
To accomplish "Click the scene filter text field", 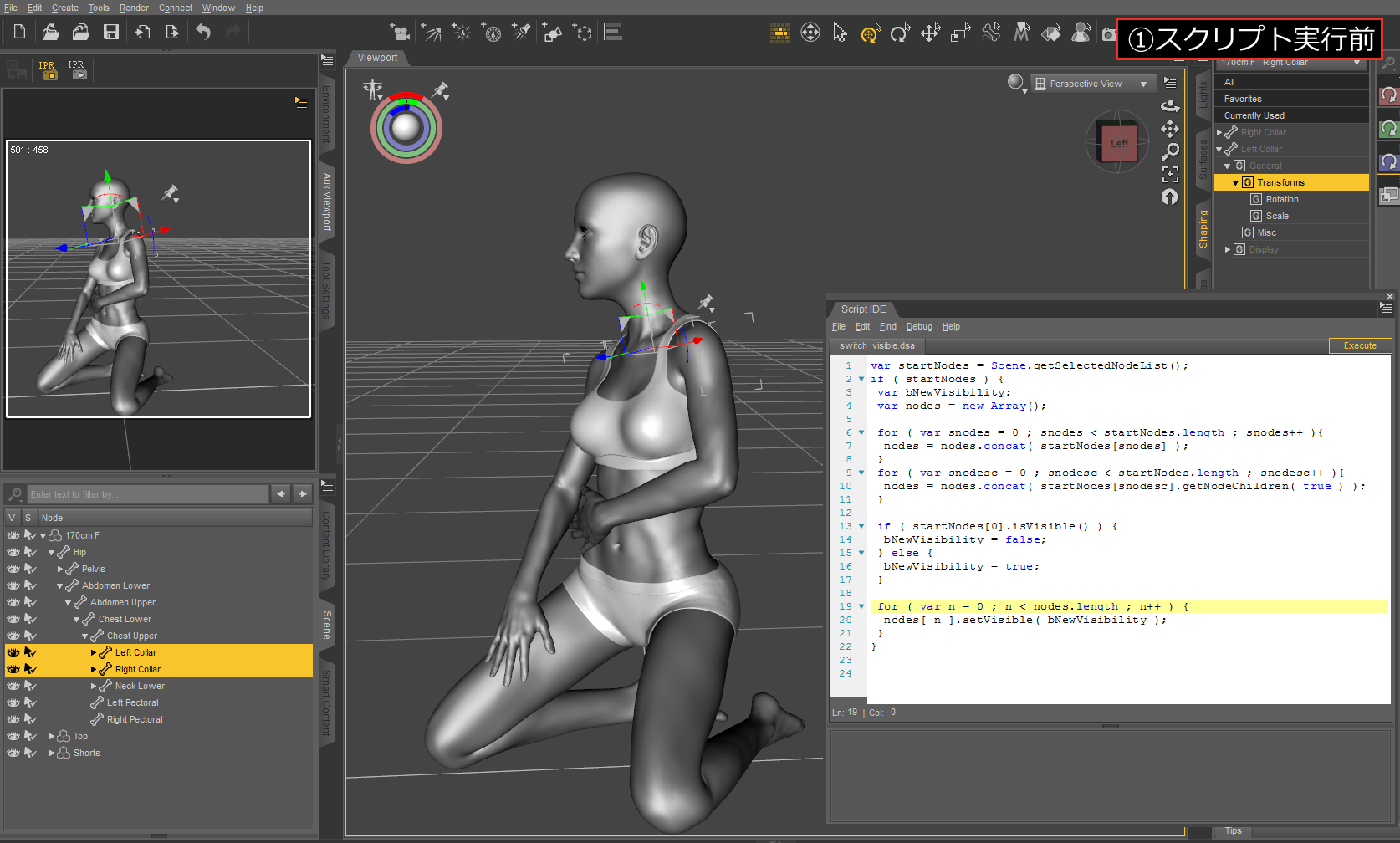I will click(148, 494).
